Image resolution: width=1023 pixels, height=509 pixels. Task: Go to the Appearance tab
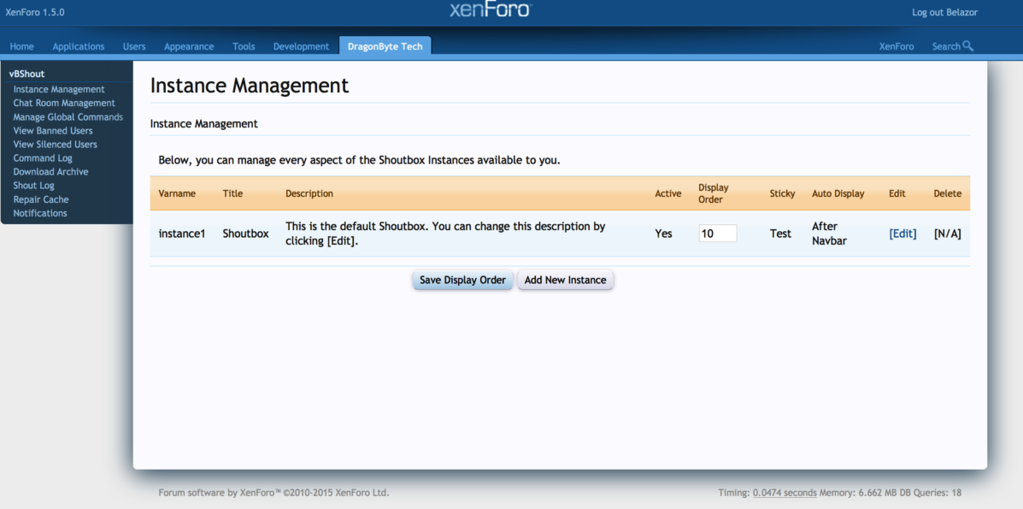(x=189, y=46)
